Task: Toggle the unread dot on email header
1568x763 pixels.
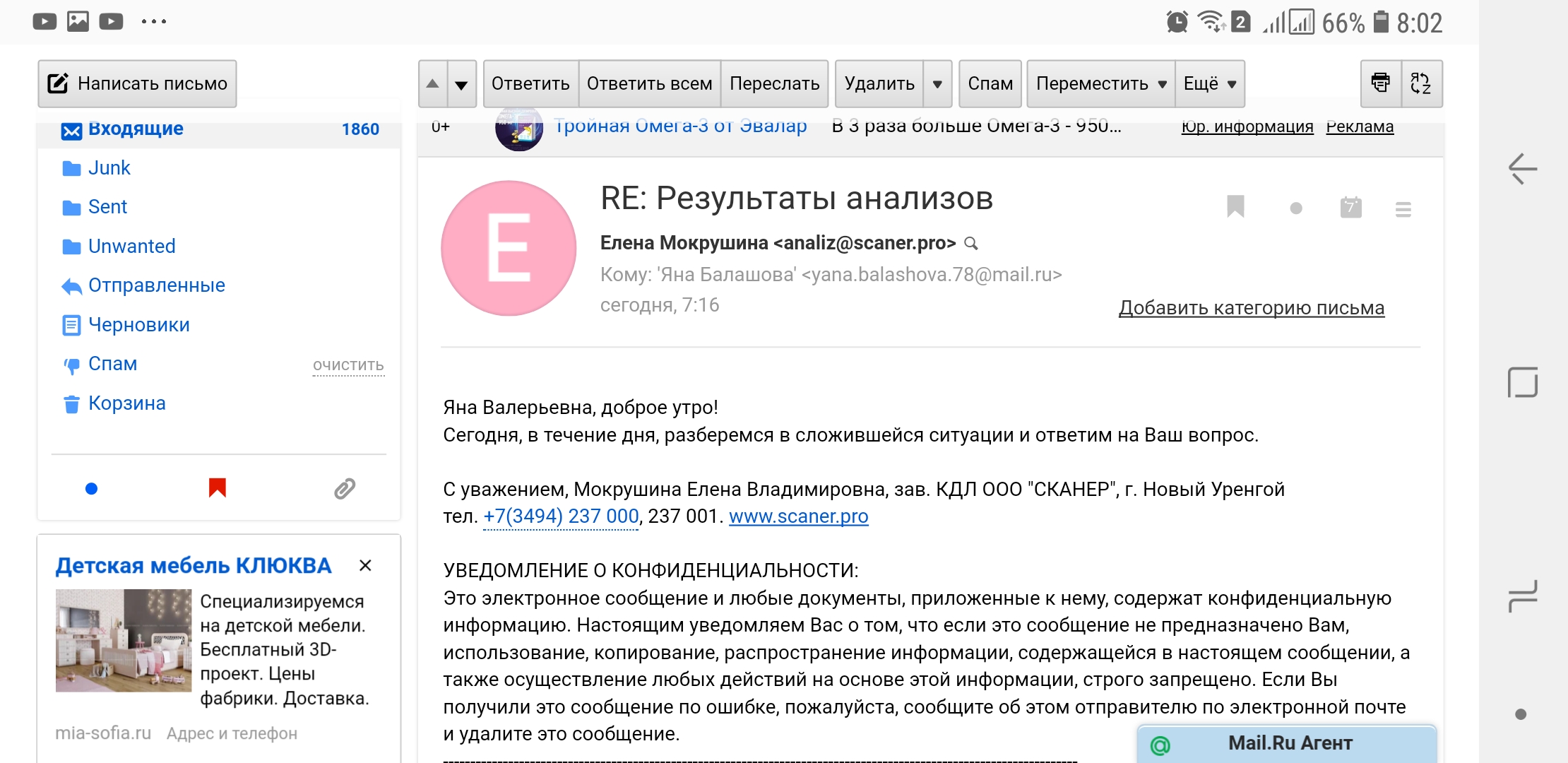Action: click(1296, 208)
